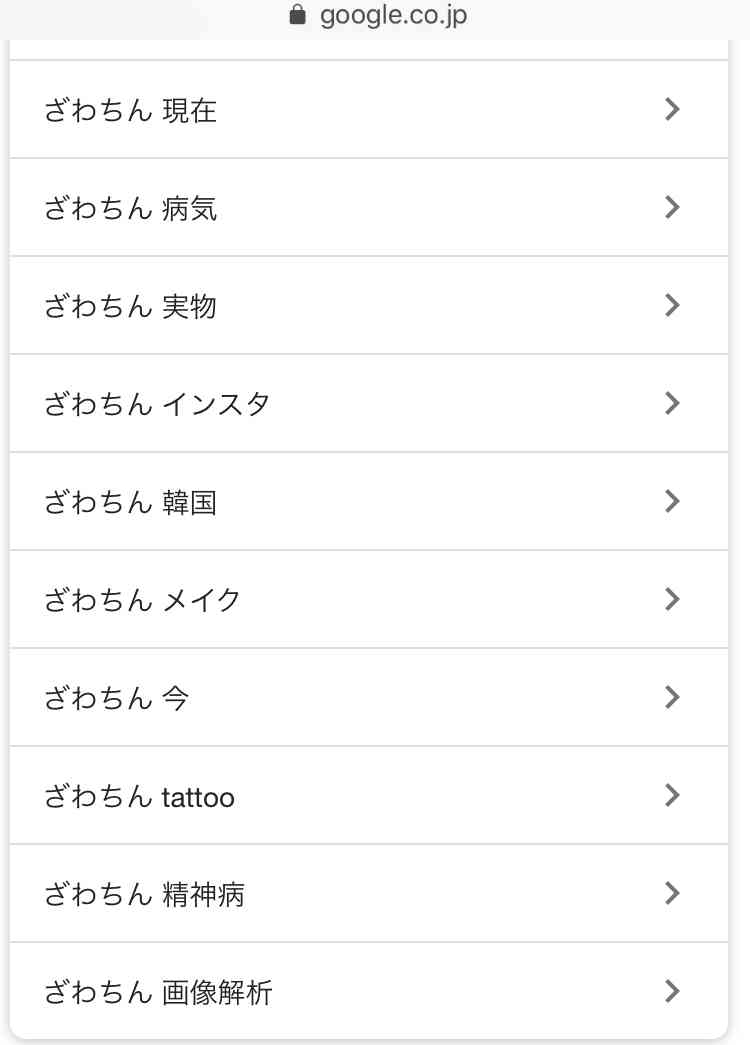Select the ざわちん メイク search link
The width and height of the screenshot is (750, 1045).
coord(143,600)
